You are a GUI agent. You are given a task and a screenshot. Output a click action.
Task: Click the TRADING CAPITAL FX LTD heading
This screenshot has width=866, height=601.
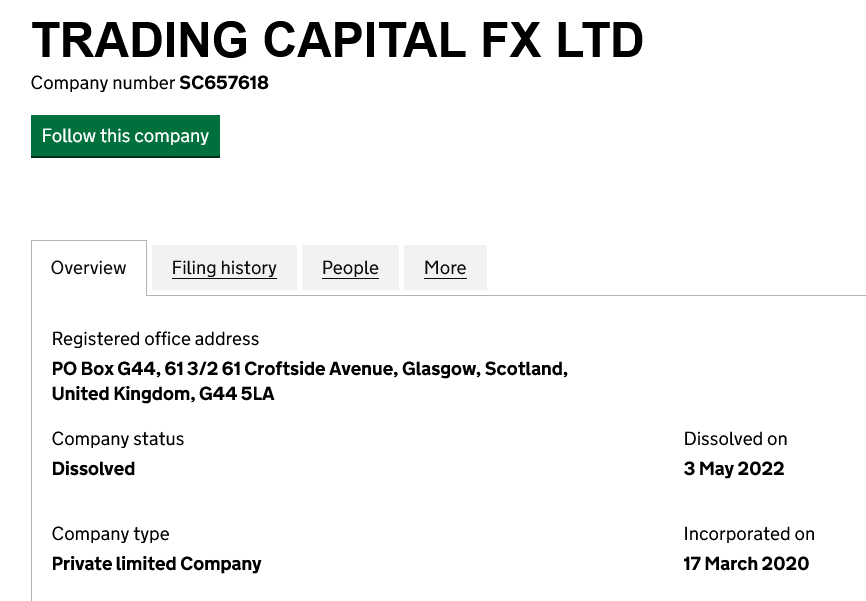pyautogui.click(x=337, y=40)
